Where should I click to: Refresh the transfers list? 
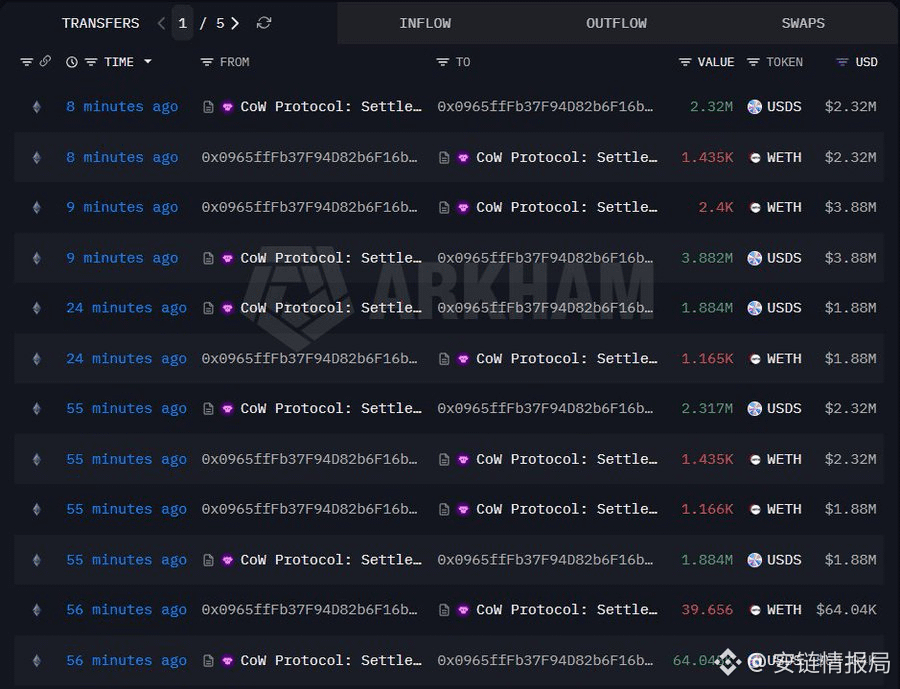[x=264, y=23]
